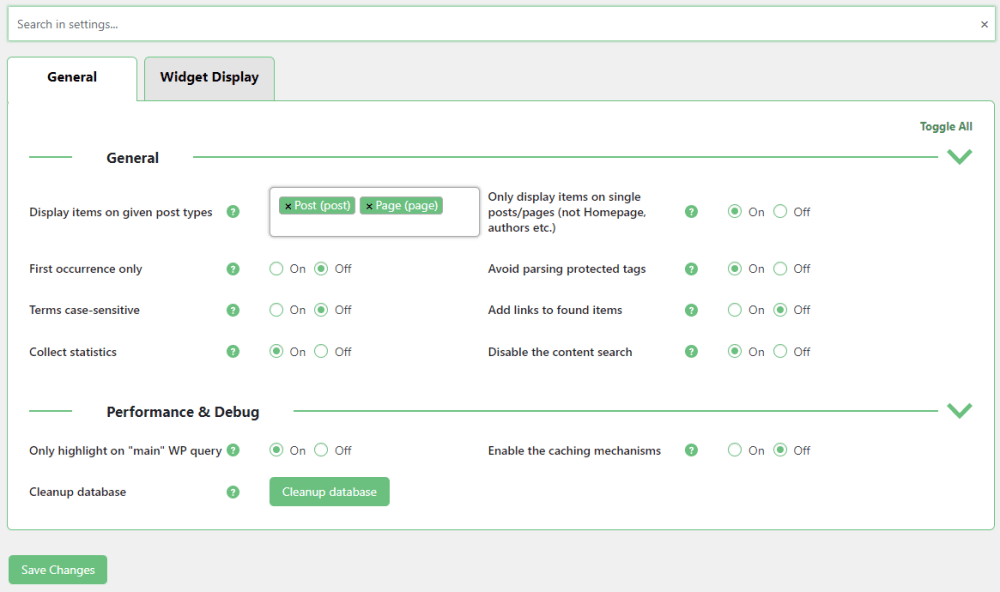Click help icon for Enable the caching mechanisms
Viewport: 1000px width, 592px height.
691,451
